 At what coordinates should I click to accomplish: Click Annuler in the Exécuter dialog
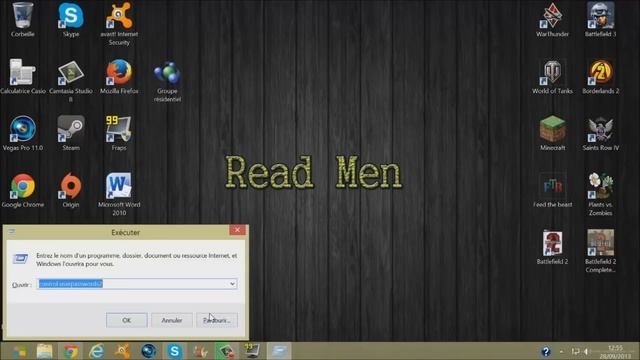(x=172, y=320)
